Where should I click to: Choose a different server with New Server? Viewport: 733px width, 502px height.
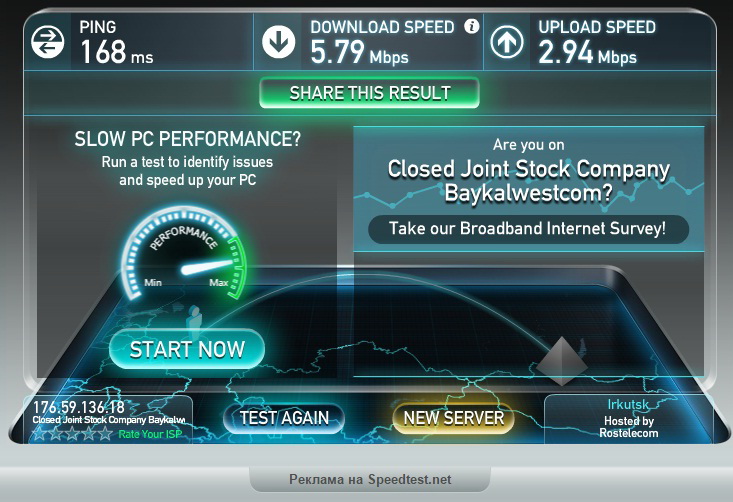(x=453, y=418)
